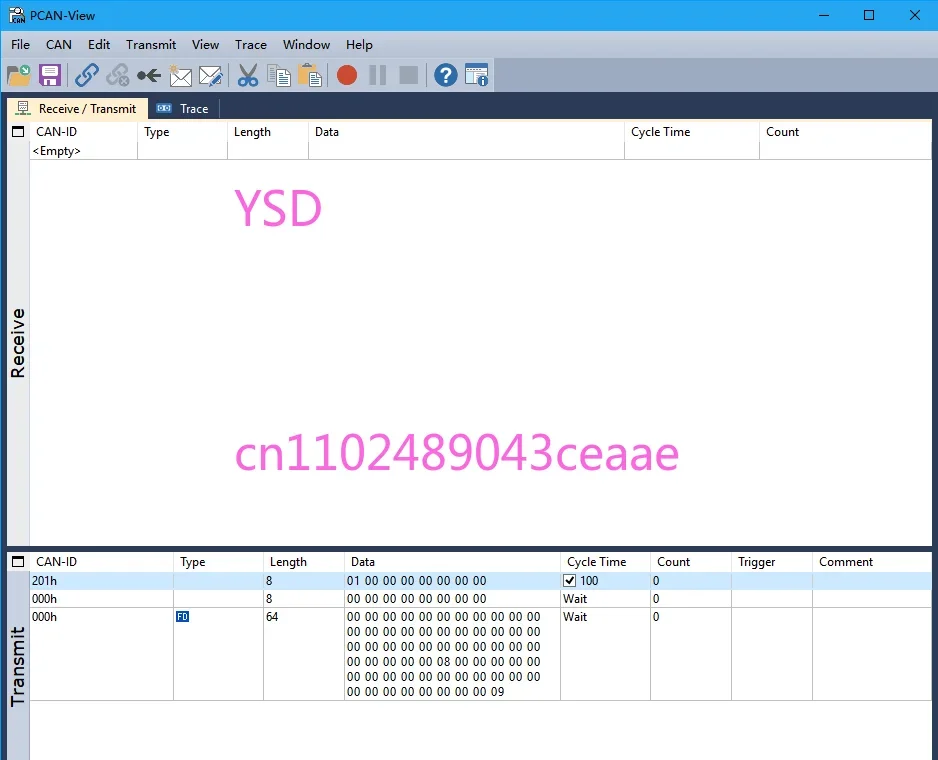Toggle the Transmit panel window icon
This screenshot has height=760, width=938.
pyautogui.click(x=18, y=561)
